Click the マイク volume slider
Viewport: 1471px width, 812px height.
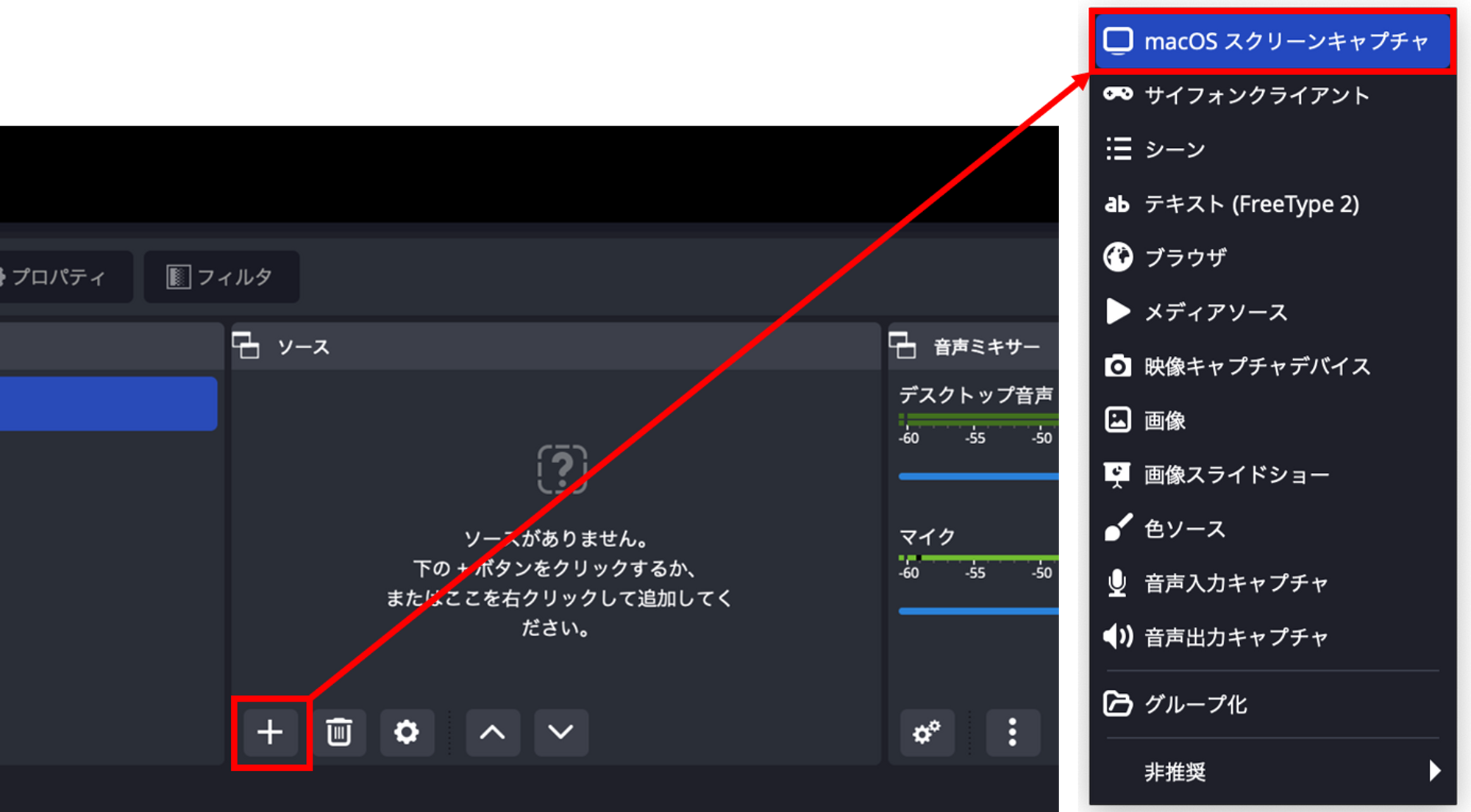coord(979,611)
